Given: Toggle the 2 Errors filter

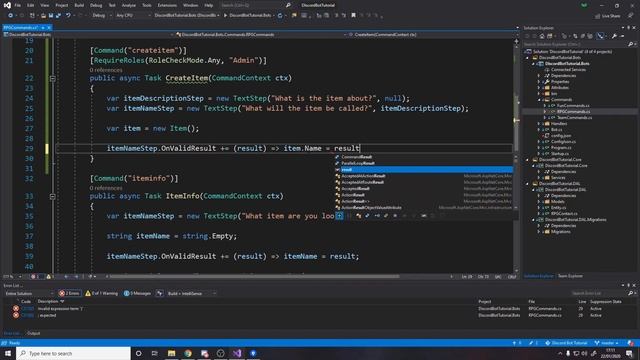Looking at the screenshot, I should tap(69, 293).
